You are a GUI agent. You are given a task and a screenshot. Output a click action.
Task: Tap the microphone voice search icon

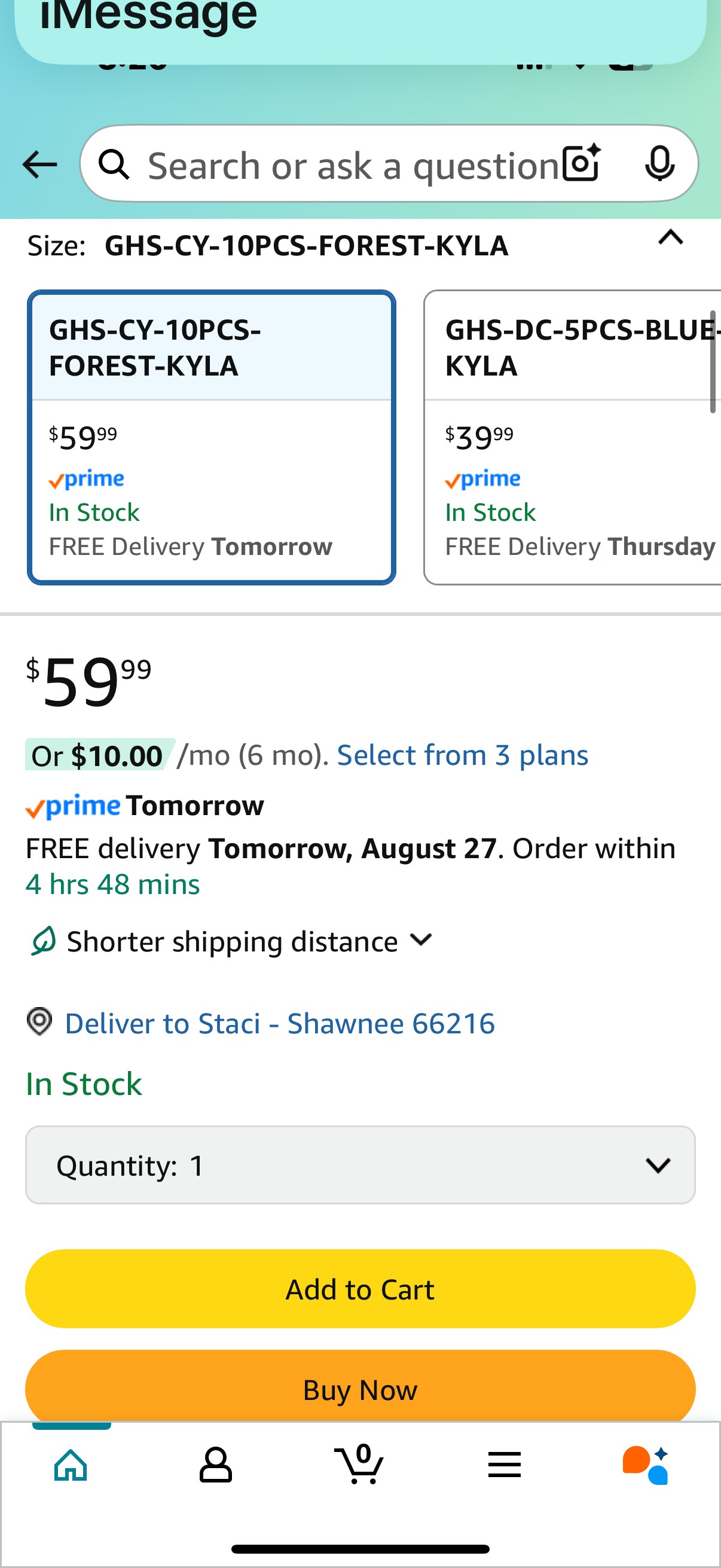pyautogui.click(x=659, y=163)
